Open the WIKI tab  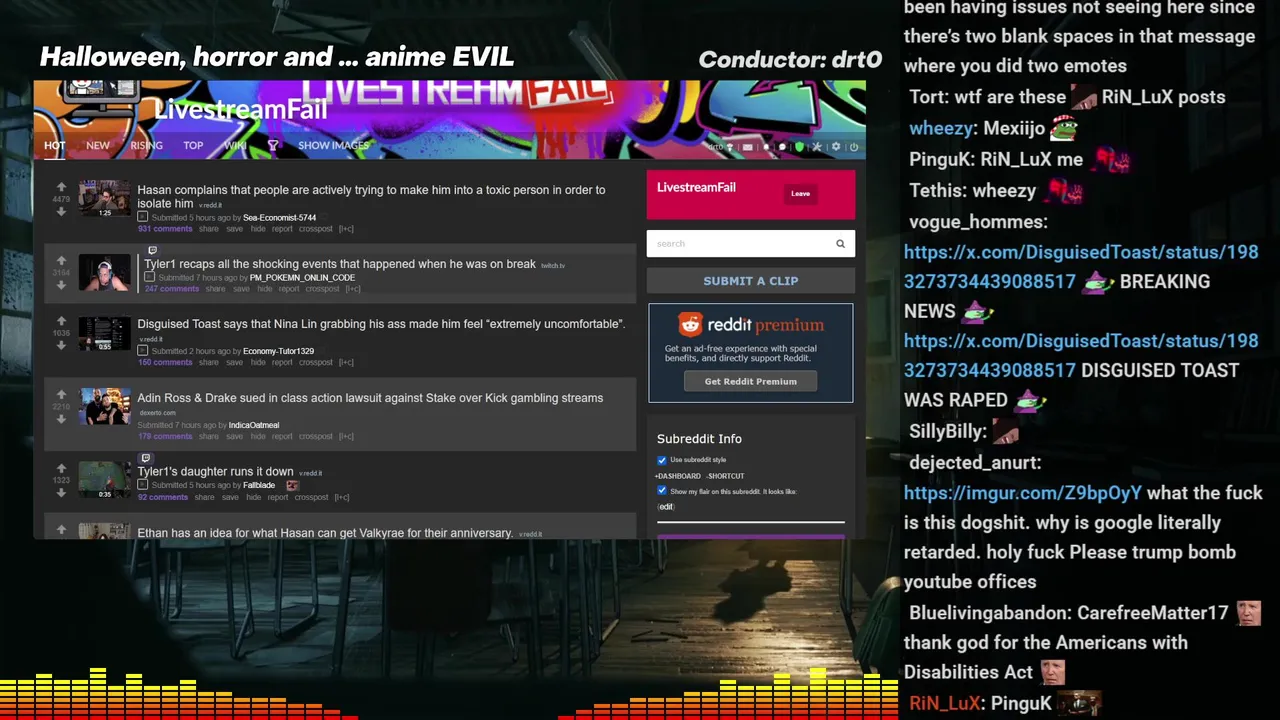coord(235,146)
